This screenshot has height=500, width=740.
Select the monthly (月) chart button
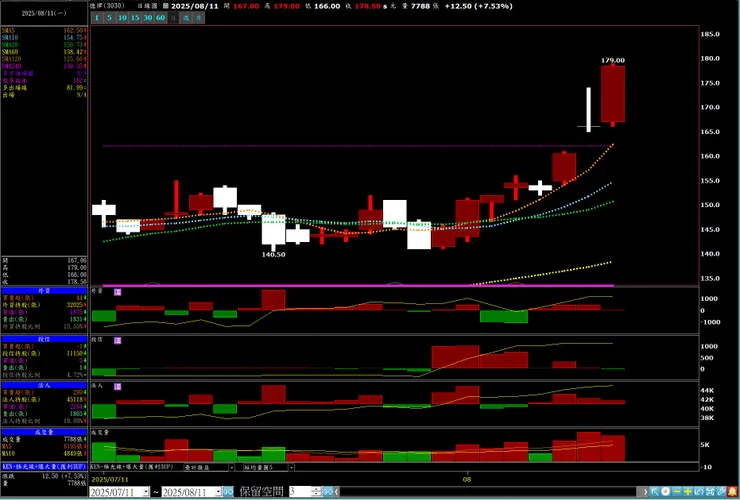(199, 18)
